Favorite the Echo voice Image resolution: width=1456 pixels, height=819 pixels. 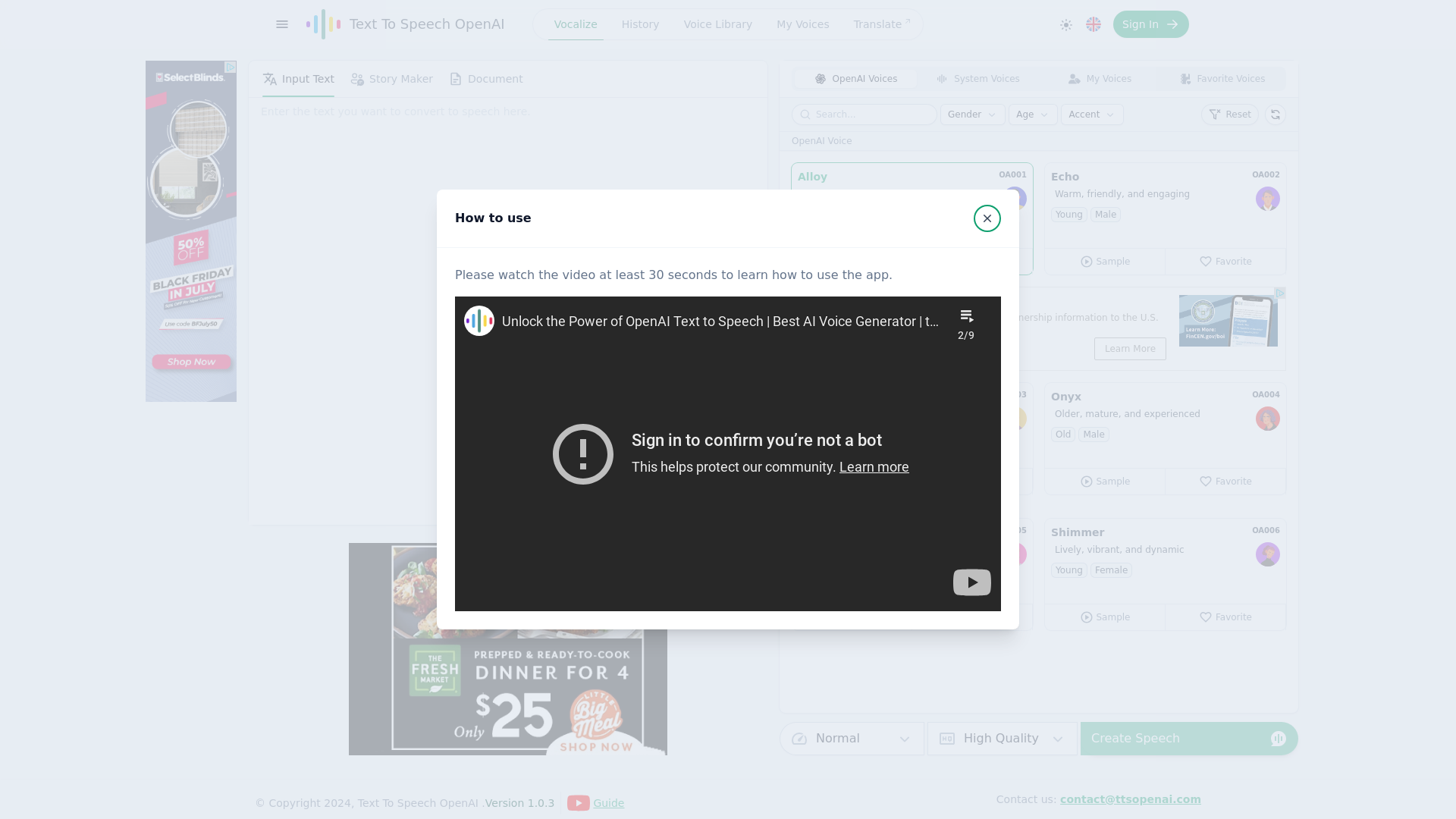pos(1225,262)
